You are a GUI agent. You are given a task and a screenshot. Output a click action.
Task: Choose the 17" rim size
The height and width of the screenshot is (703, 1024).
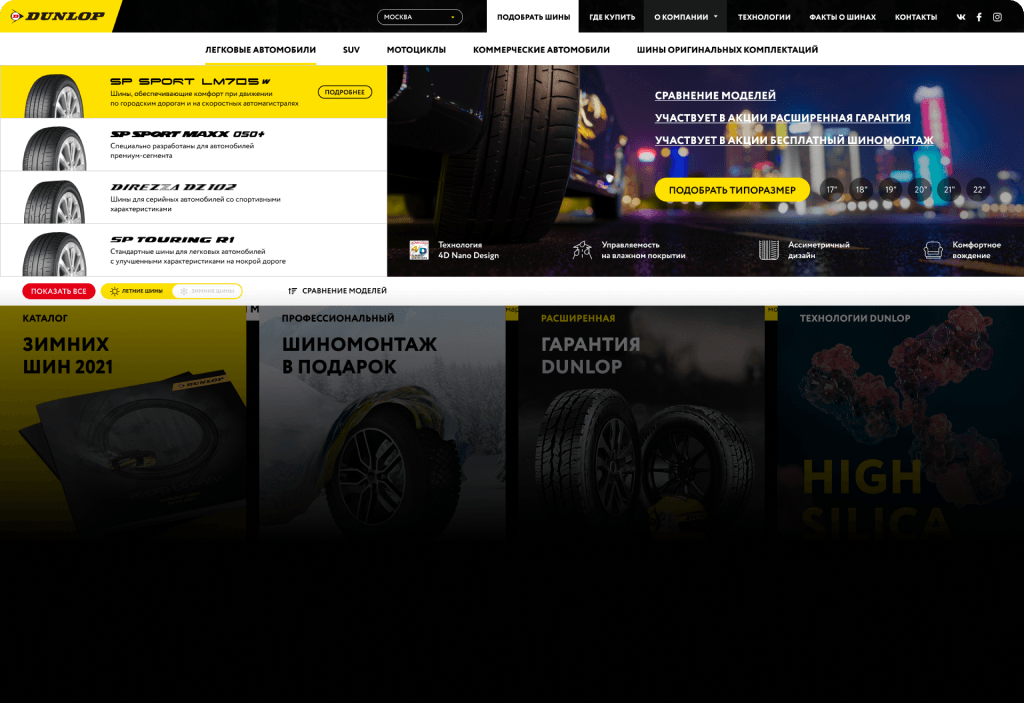(831, 189)
